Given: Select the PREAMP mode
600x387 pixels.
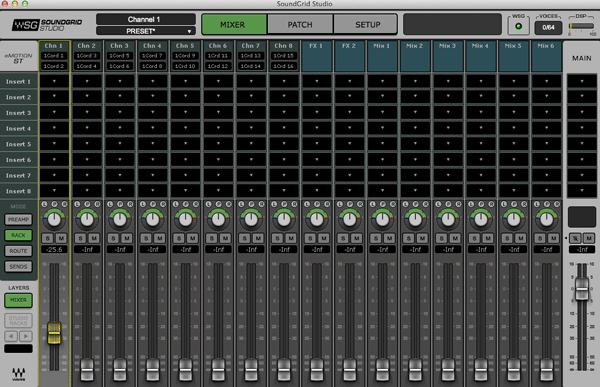Looking at the screenshot, I should tap(18, 220).
